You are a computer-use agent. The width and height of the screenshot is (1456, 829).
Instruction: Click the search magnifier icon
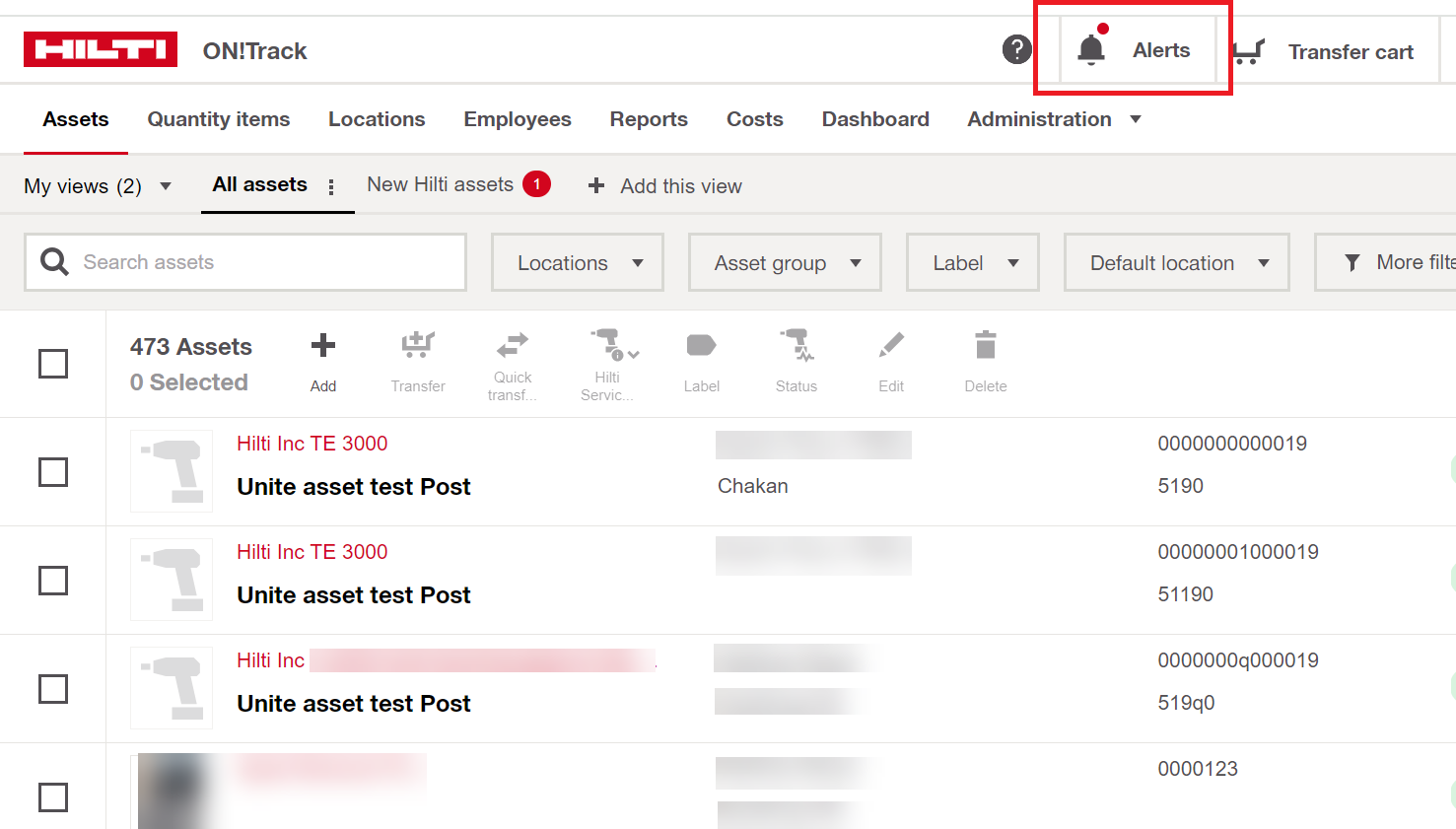tap(54, 262)
